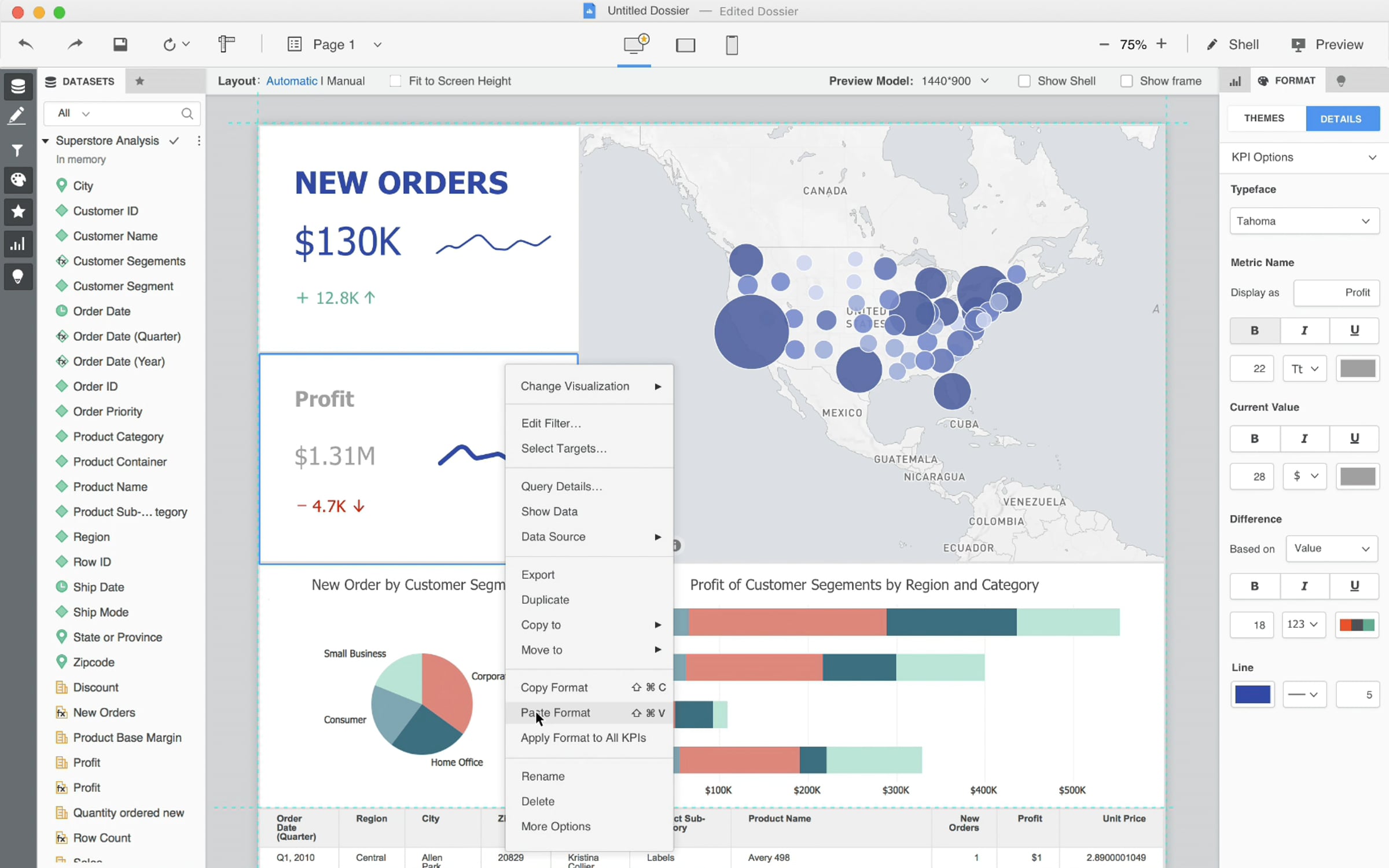Click the search icon in the datasets panel
1389x868 pixels.
click(x=187, y=113)
